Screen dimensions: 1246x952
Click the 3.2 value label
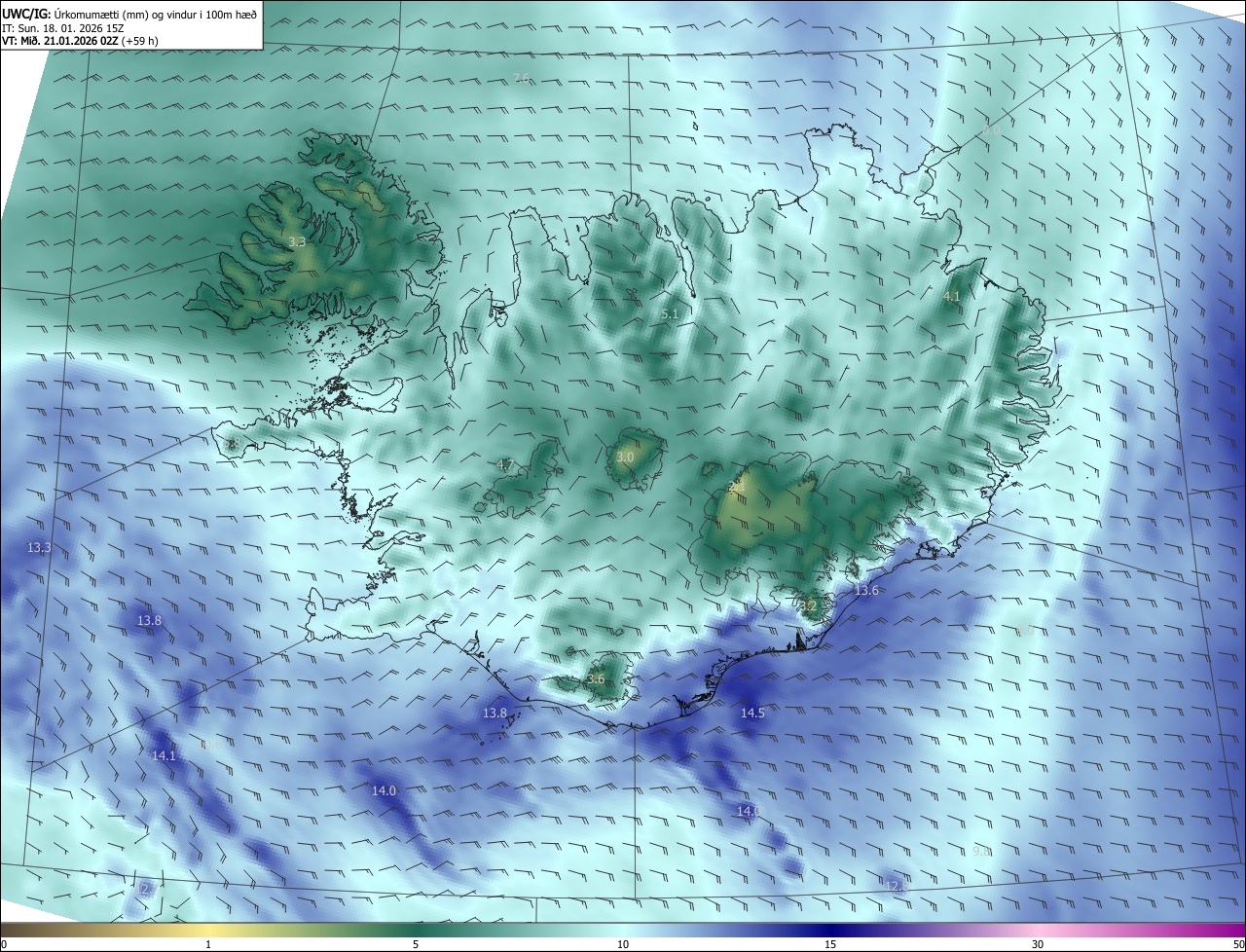(x=809, y=605)
